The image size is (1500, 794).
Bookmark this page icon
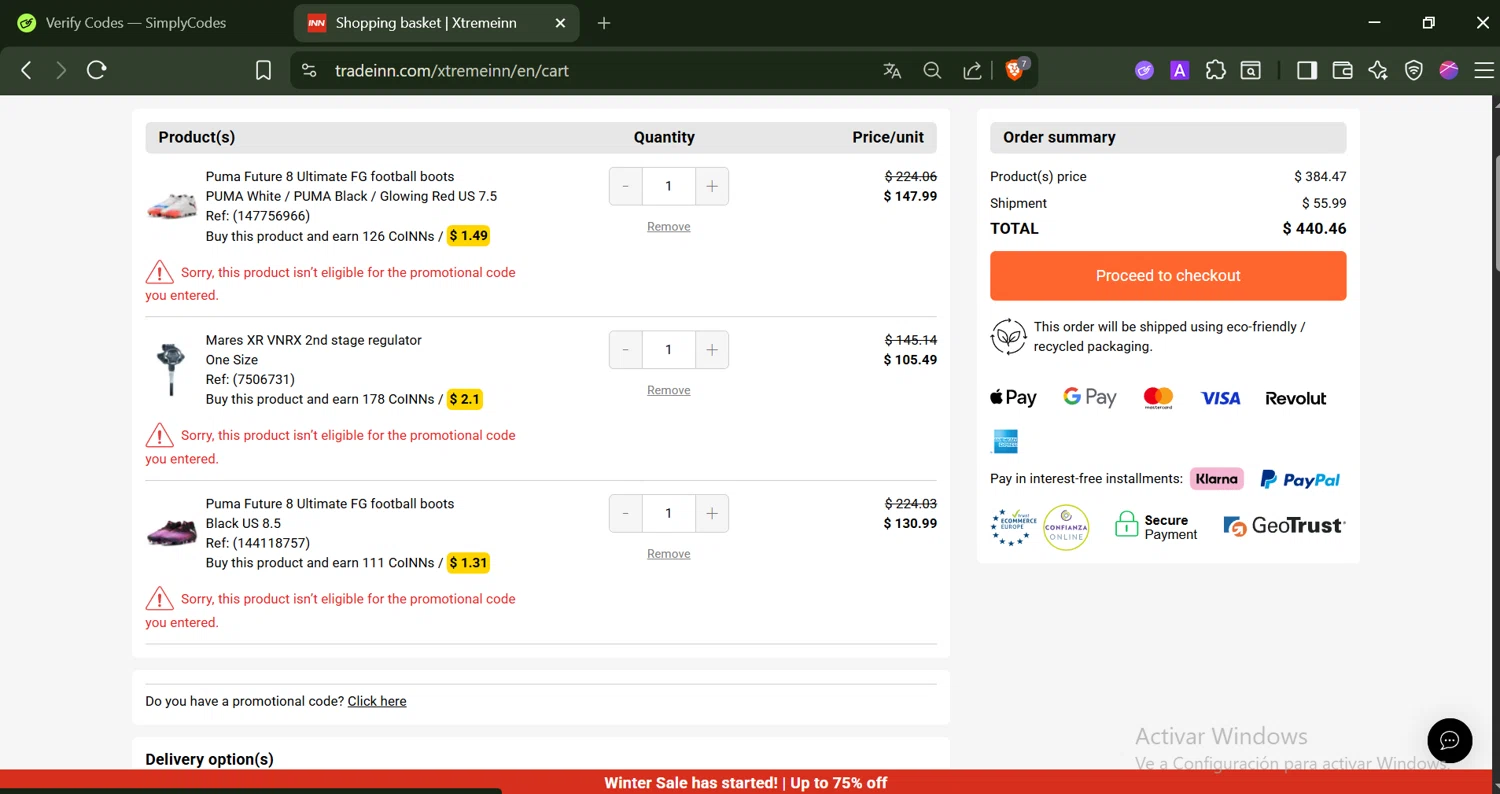tap(263, 71)
